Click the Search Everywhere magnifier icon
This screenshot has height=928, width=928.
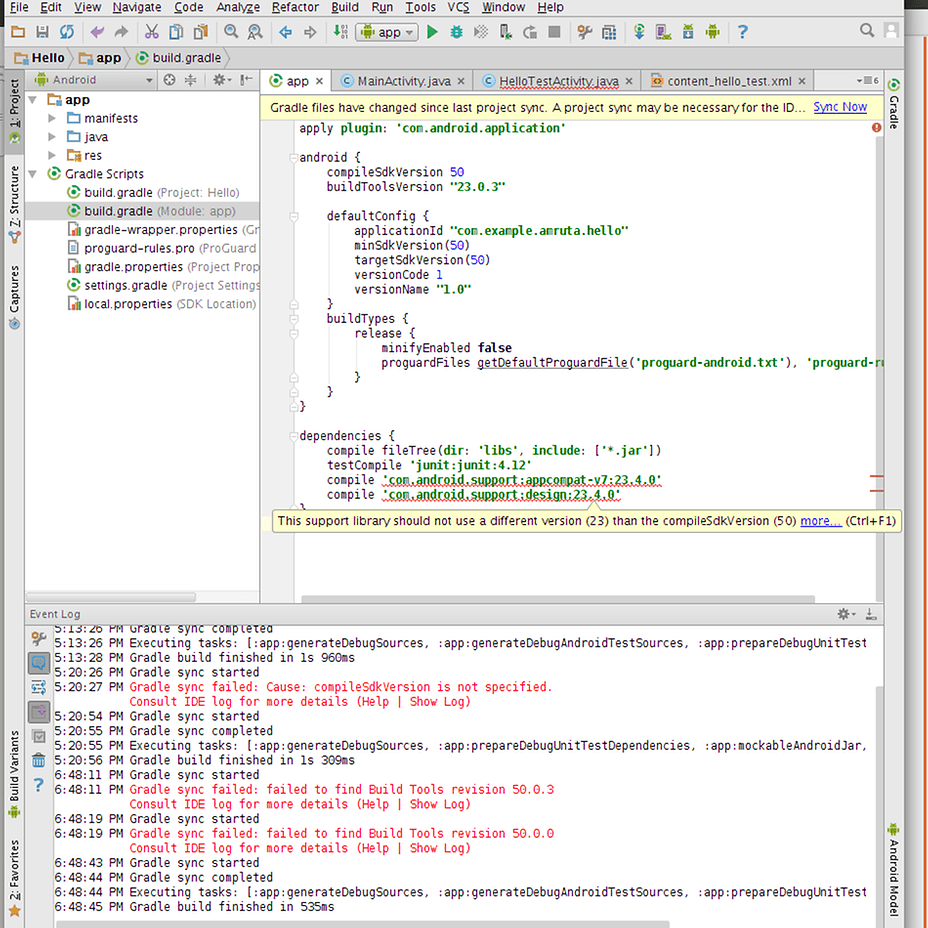coord(867,31)
